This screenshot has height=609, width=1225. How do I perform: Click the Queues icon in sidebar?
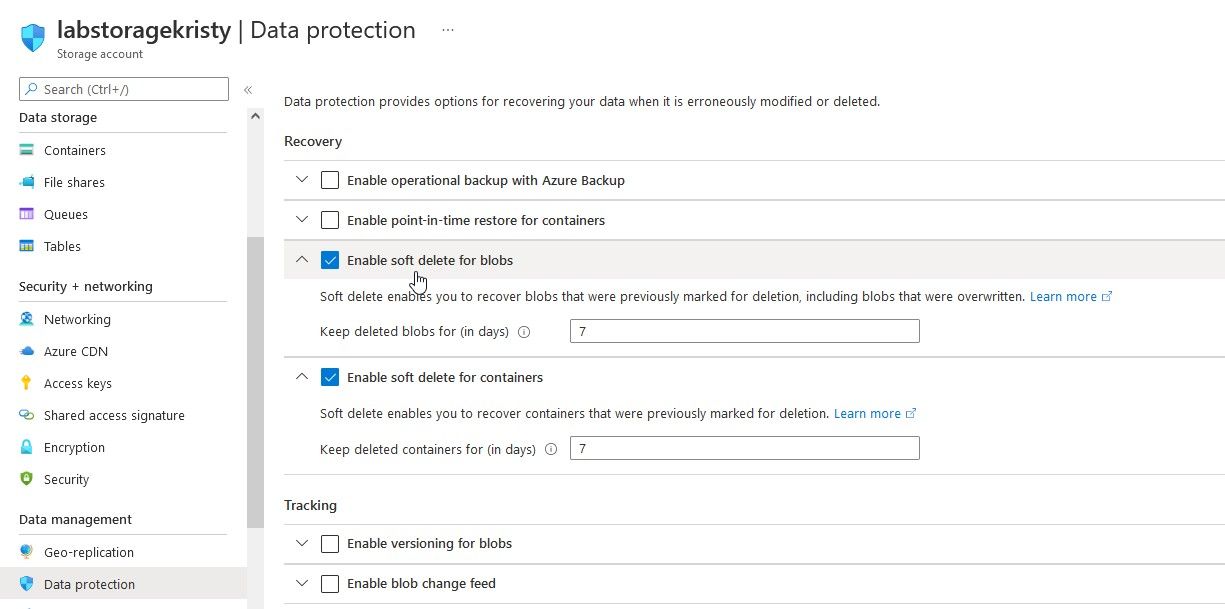27,214
